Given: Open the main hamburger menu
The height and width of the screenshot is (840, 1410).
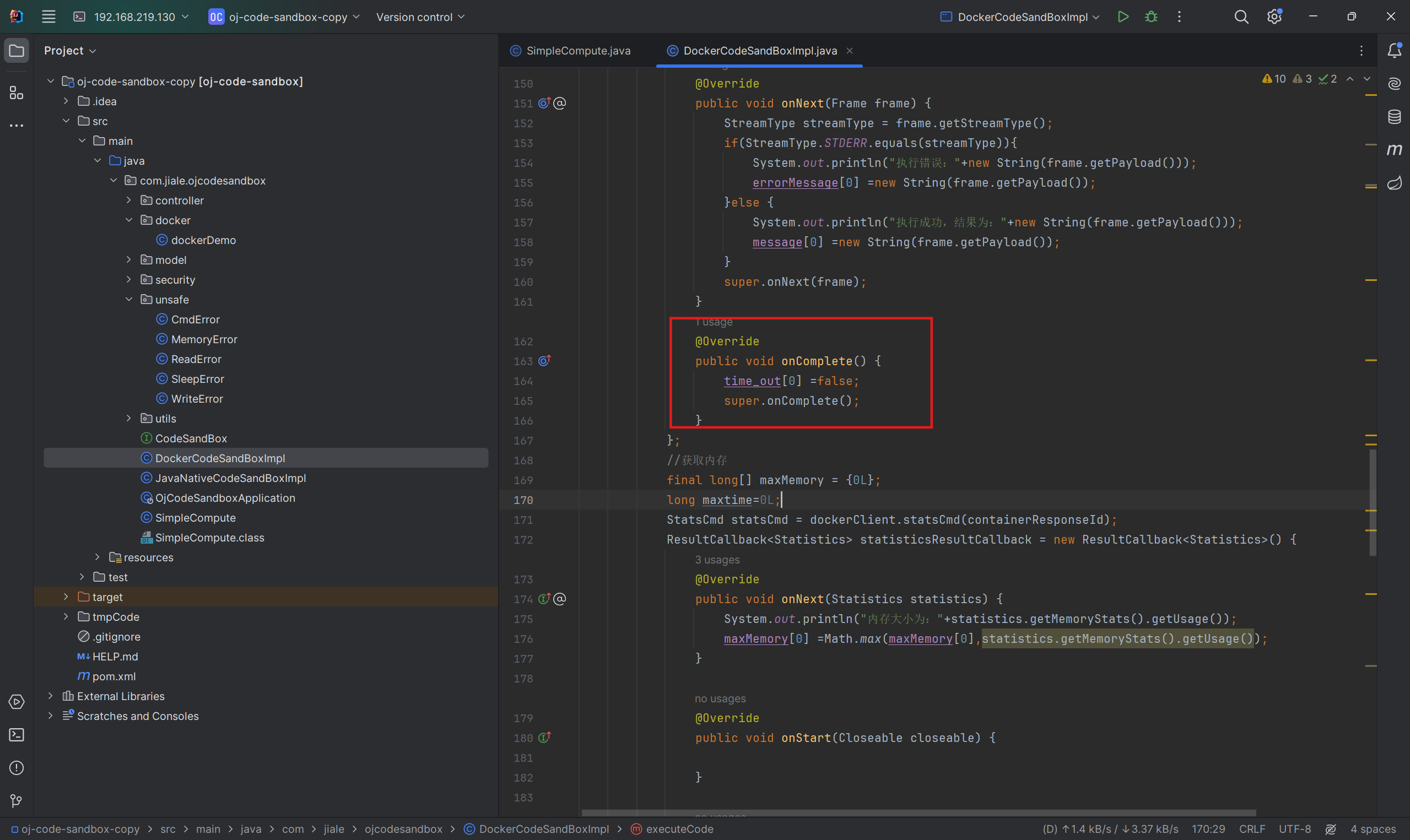Looking at the screenshot, I should tap(48, 17).
